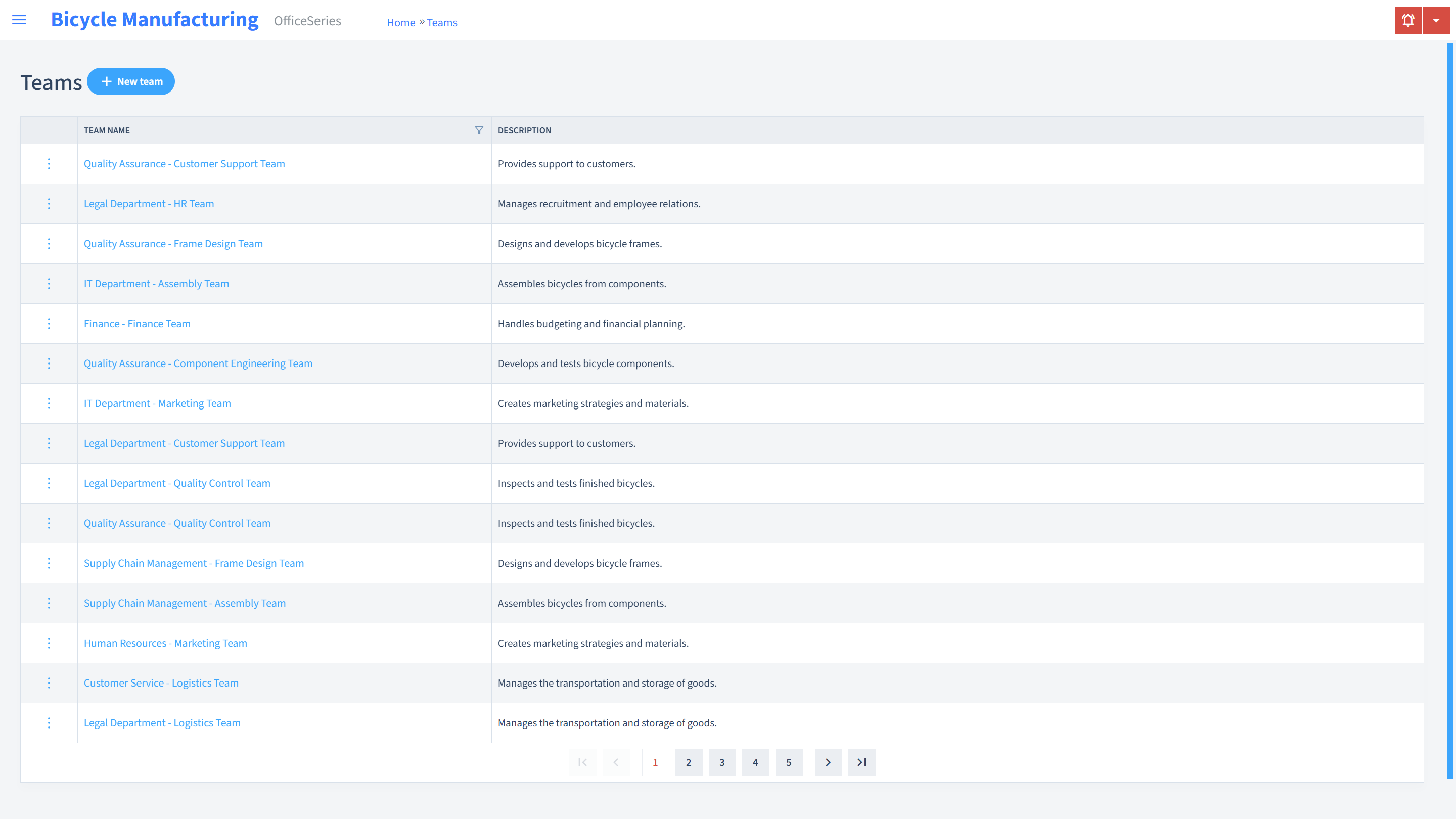Click the three-dot menu icon on Quality Control row
Screen dimensions: 1456x819
click(49, 483)
